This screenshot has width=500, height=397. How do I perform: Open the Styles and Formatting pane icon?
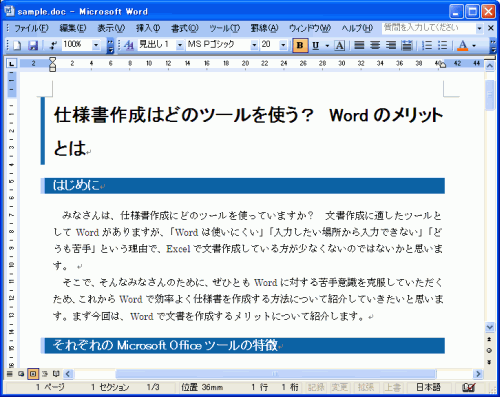(x=129, y=45)
